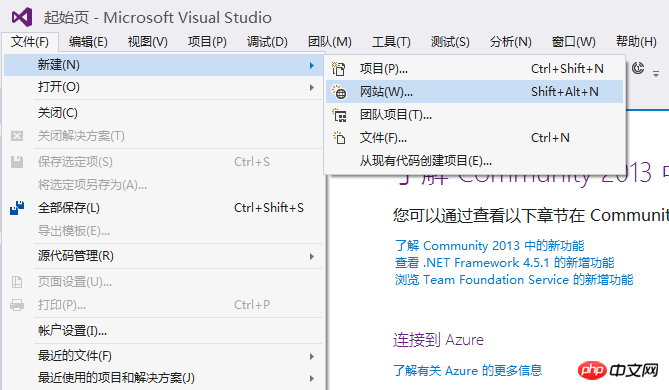Open the 视图(V) menu
The width and height of the screenshot is (669, 390).
click(148, 42)
